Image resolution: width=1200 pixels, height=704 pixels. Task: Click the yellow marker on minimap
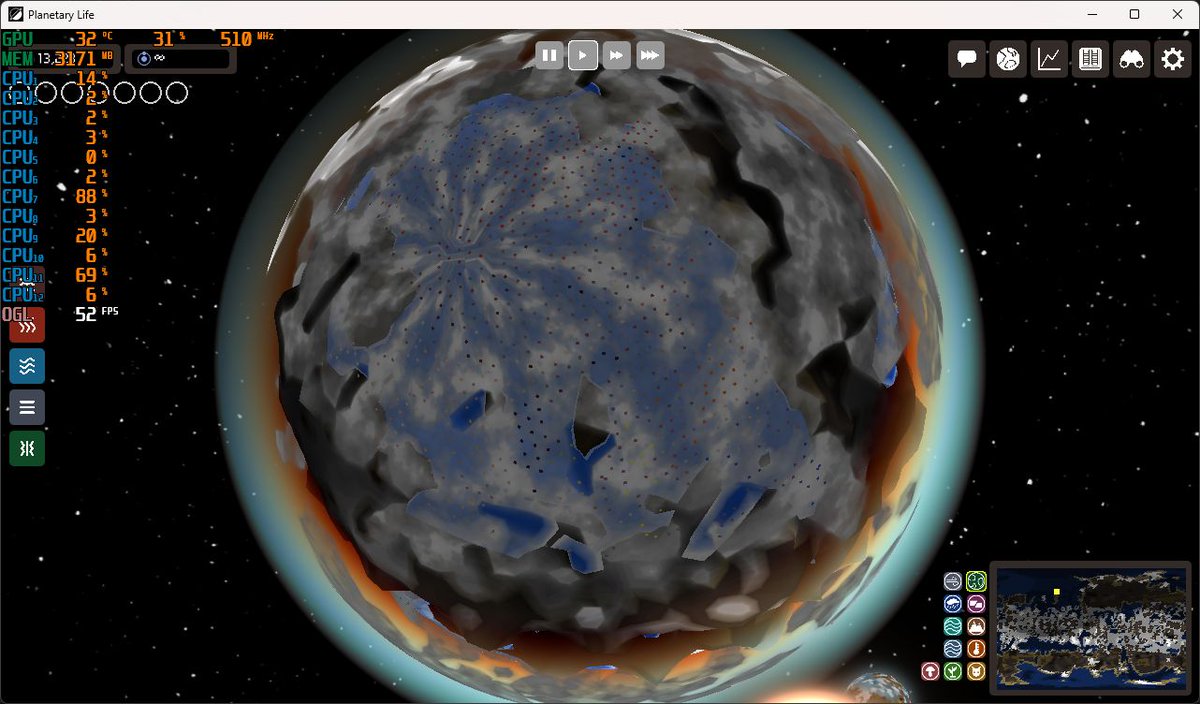(x=1056, y=592)
